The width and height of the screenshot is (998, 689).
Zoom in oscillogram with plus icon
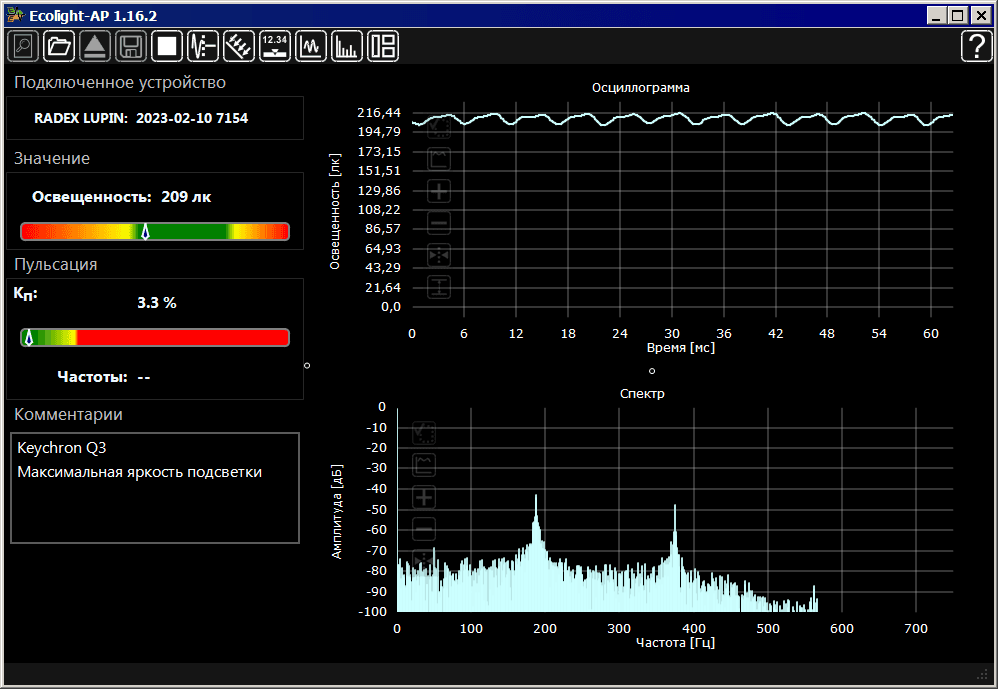(439, 191)
